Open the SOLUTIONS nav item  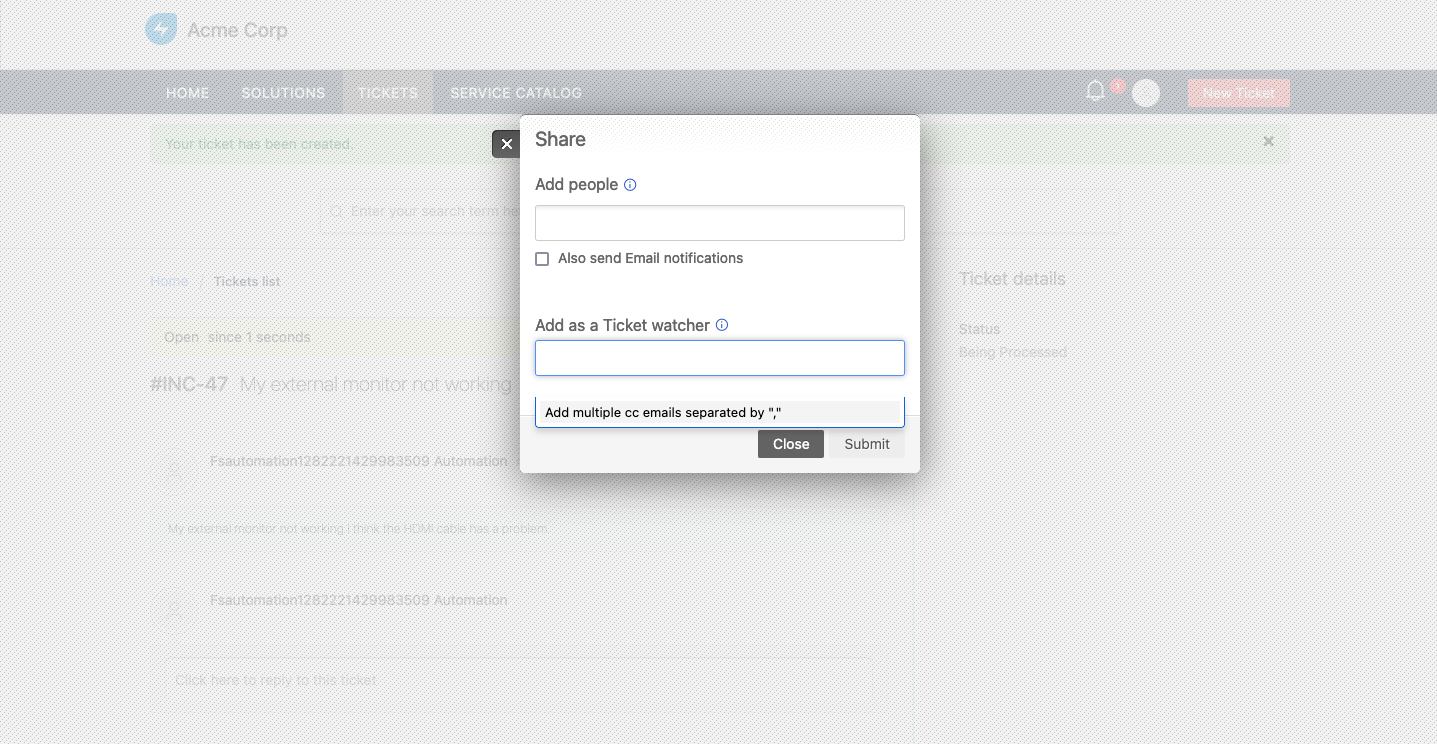(x=283, y=93)
